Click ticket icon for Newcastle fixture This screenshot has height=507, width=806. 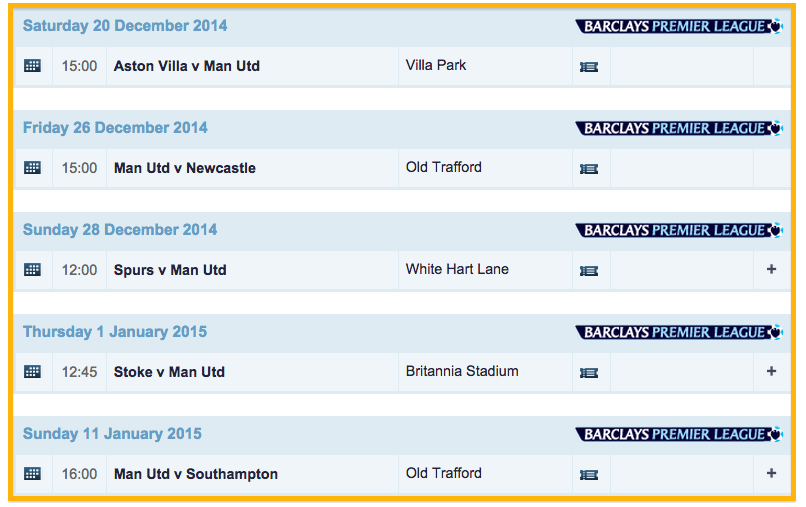589,169
